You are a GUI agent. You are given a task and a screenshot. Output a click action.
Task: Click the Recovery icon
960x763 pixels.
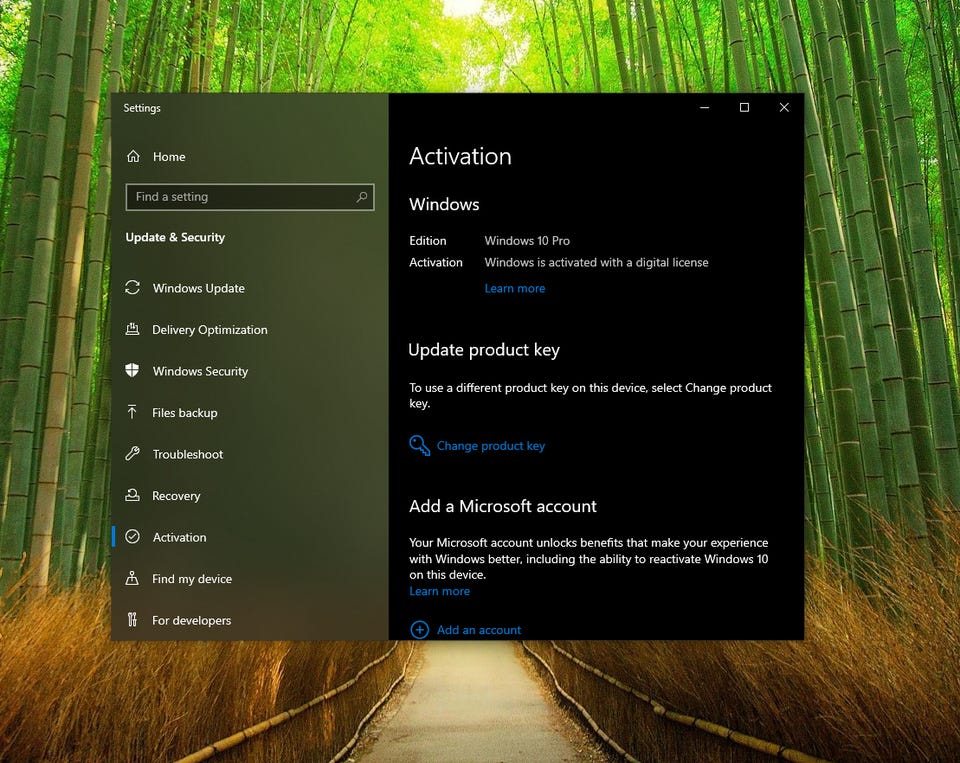tap(132, 496)
